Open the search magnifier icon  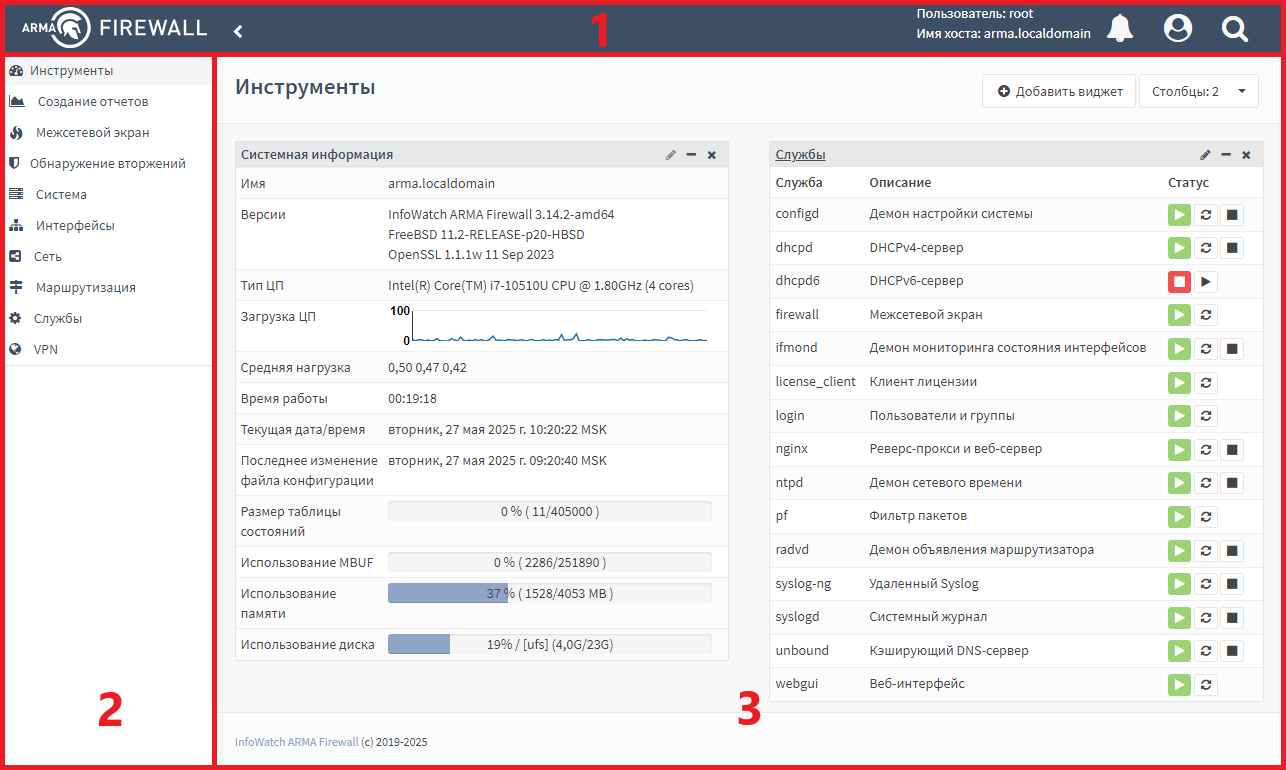[1235, 29]
